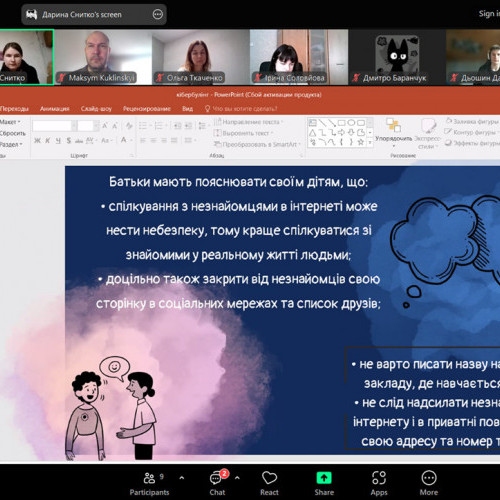Open the Направление текста dropdown

249,122
